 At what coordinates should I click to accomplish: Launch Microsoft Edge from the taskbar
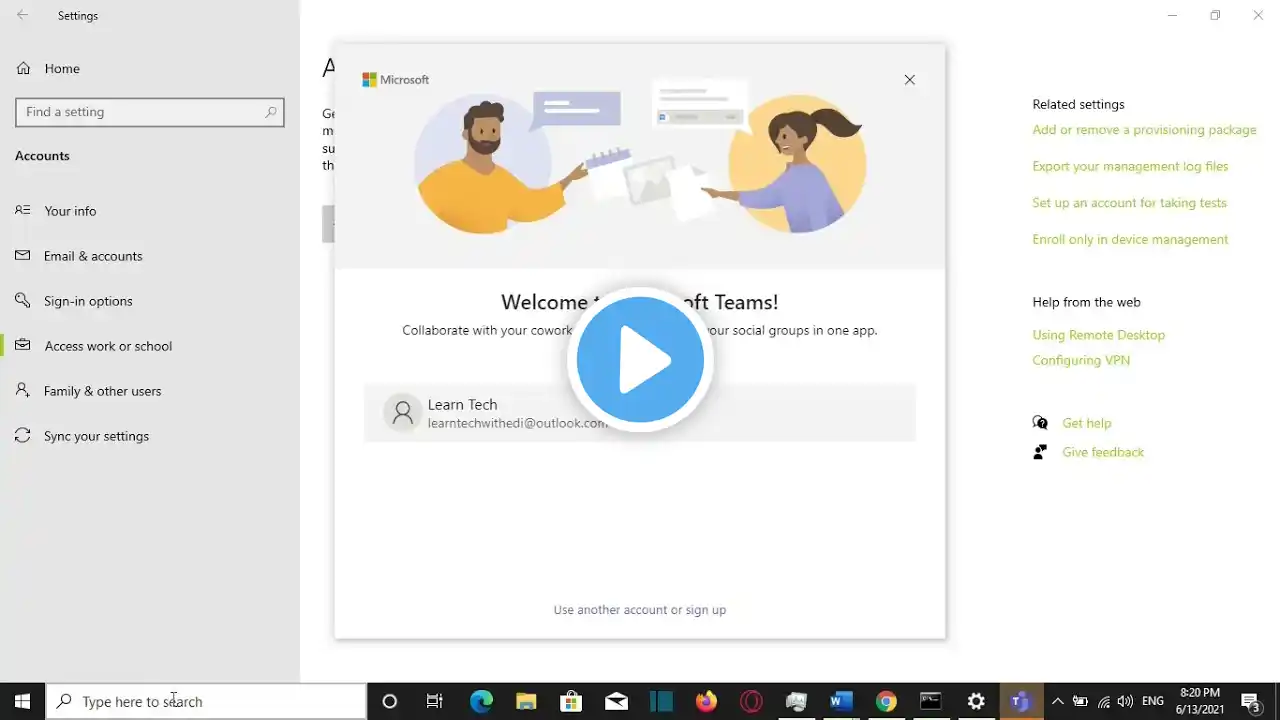pyautogui.click(x=481, y=701)
